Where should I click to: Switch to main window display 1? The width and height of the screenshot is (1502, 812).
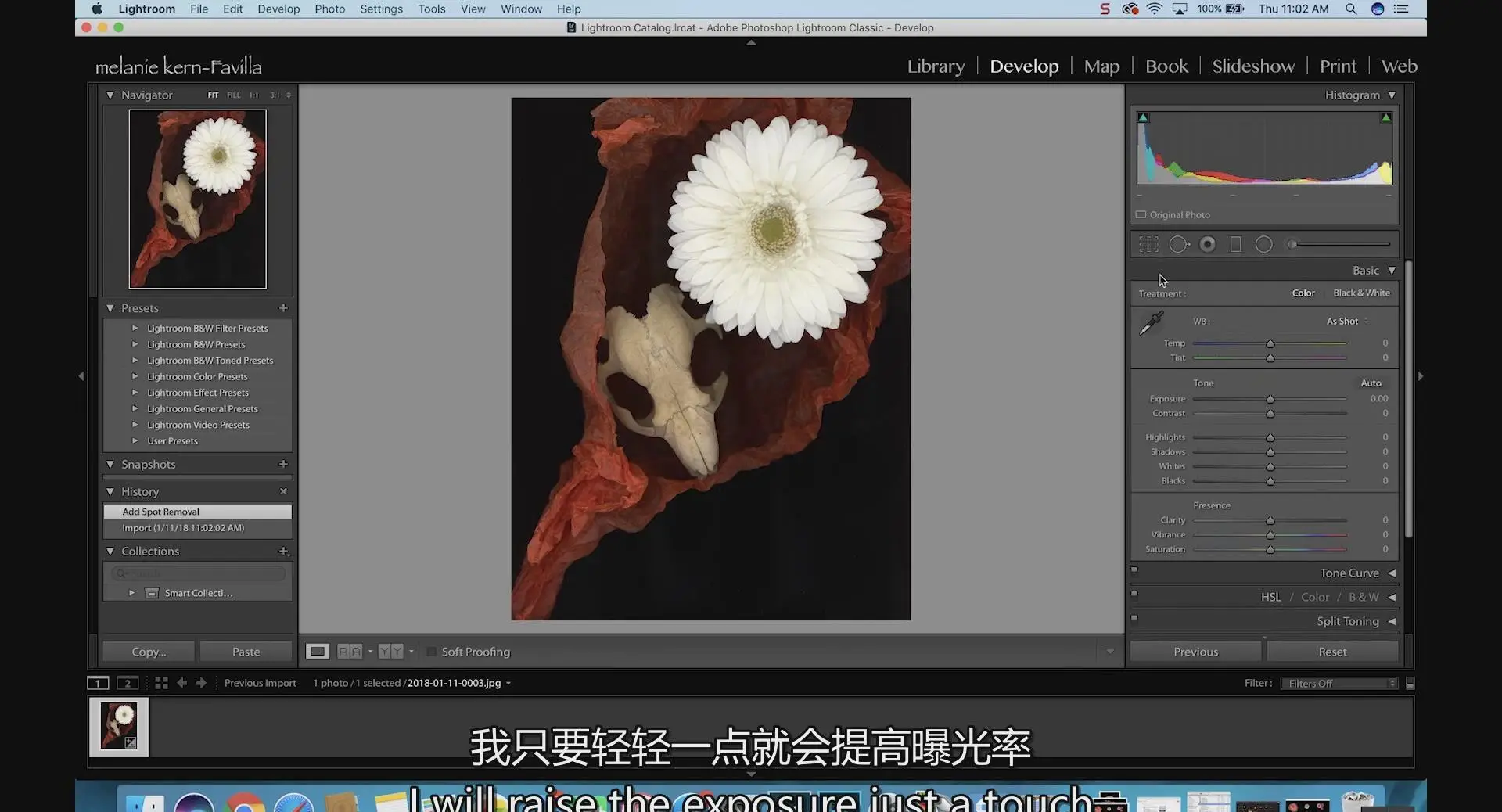[98, 683]
